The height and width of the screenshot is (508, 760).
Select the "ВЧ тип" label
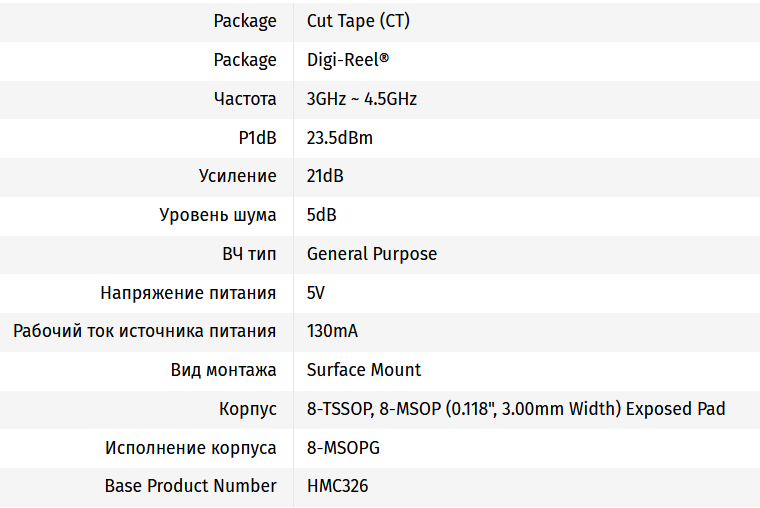click(x=249, y=254)
